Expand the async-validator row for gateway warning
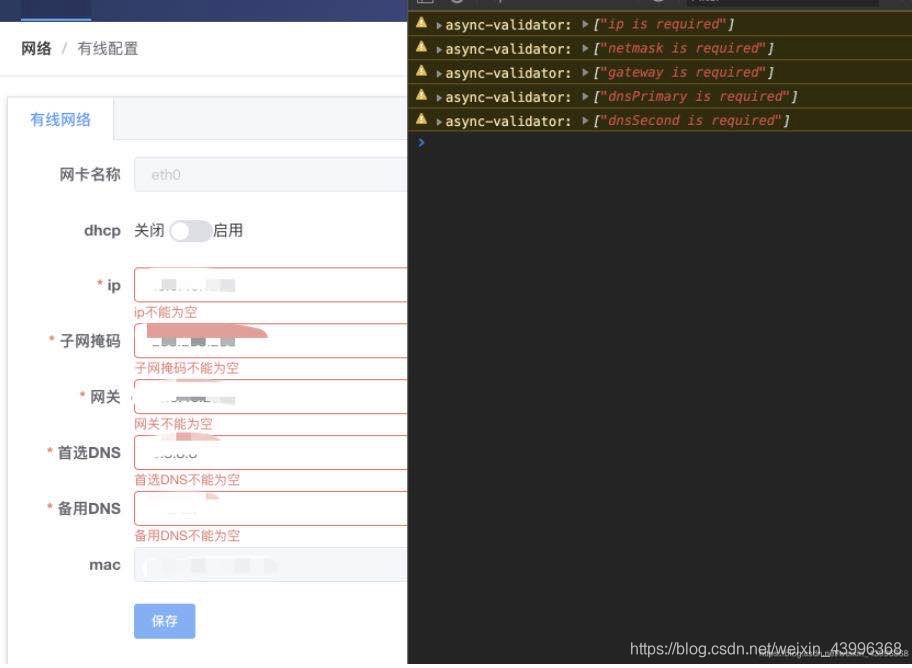The width and height of the screenshot is (912, 668). coord(439,74)
